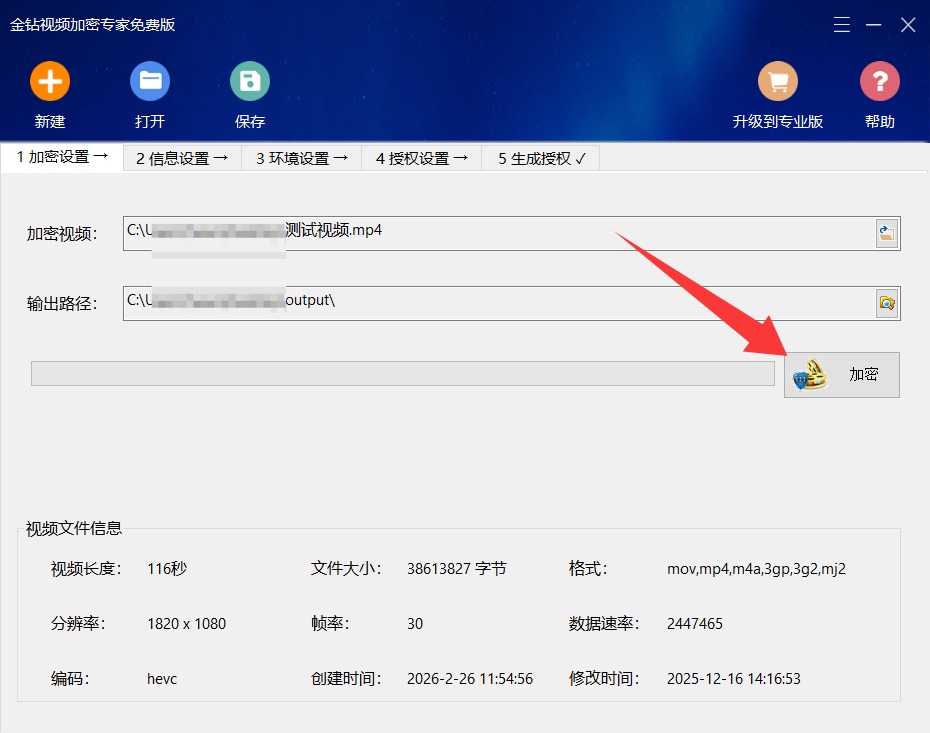Switch to 2 信息设置 tab
930x733 pixels.
tap(182, 159)
